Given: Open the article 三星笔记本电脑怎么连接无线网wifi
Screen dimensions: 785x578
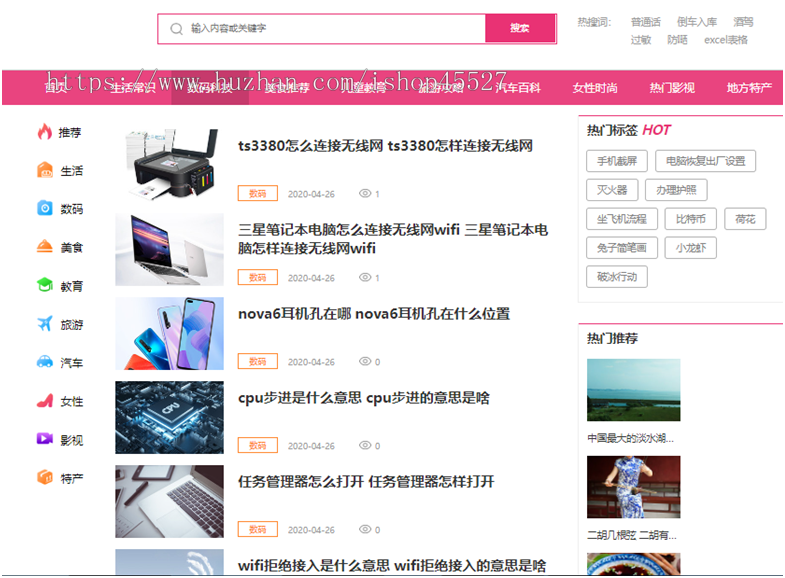Looking at the screenshot, I should click(393, 239).
